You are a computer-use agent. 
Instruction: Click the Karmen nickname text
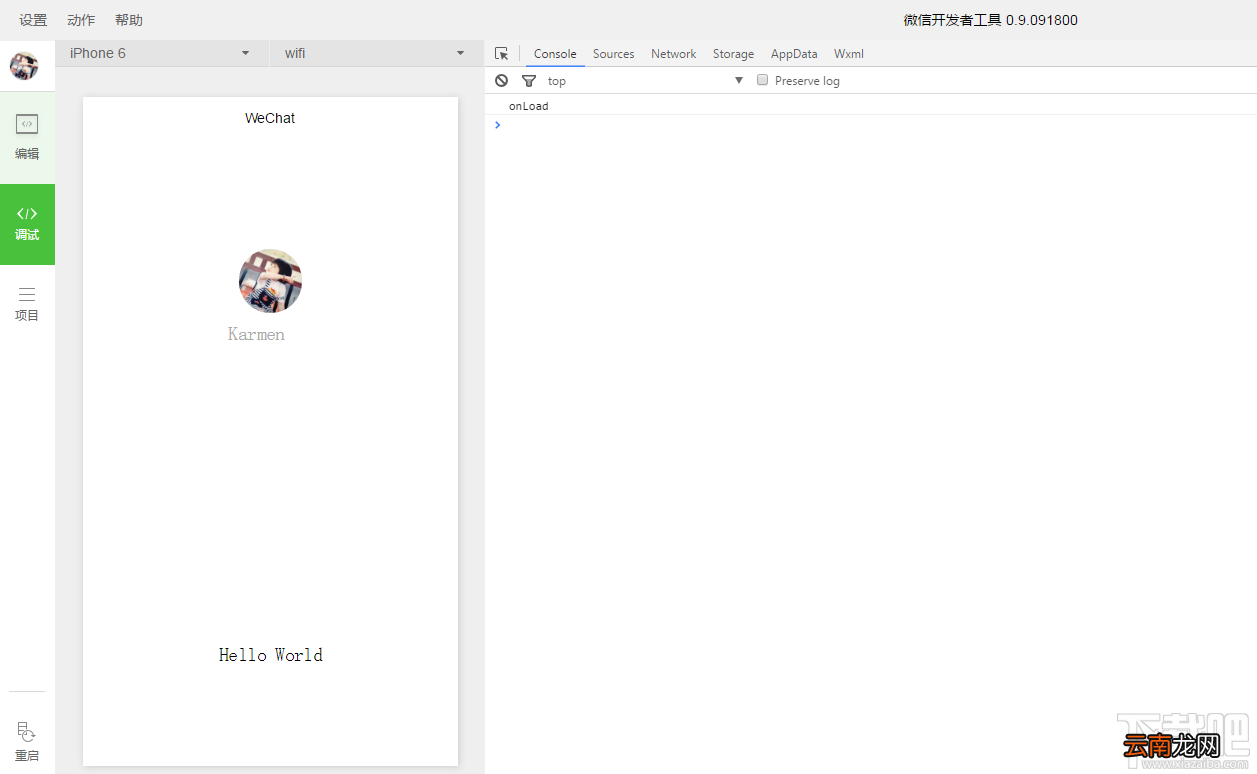point(257,334)
